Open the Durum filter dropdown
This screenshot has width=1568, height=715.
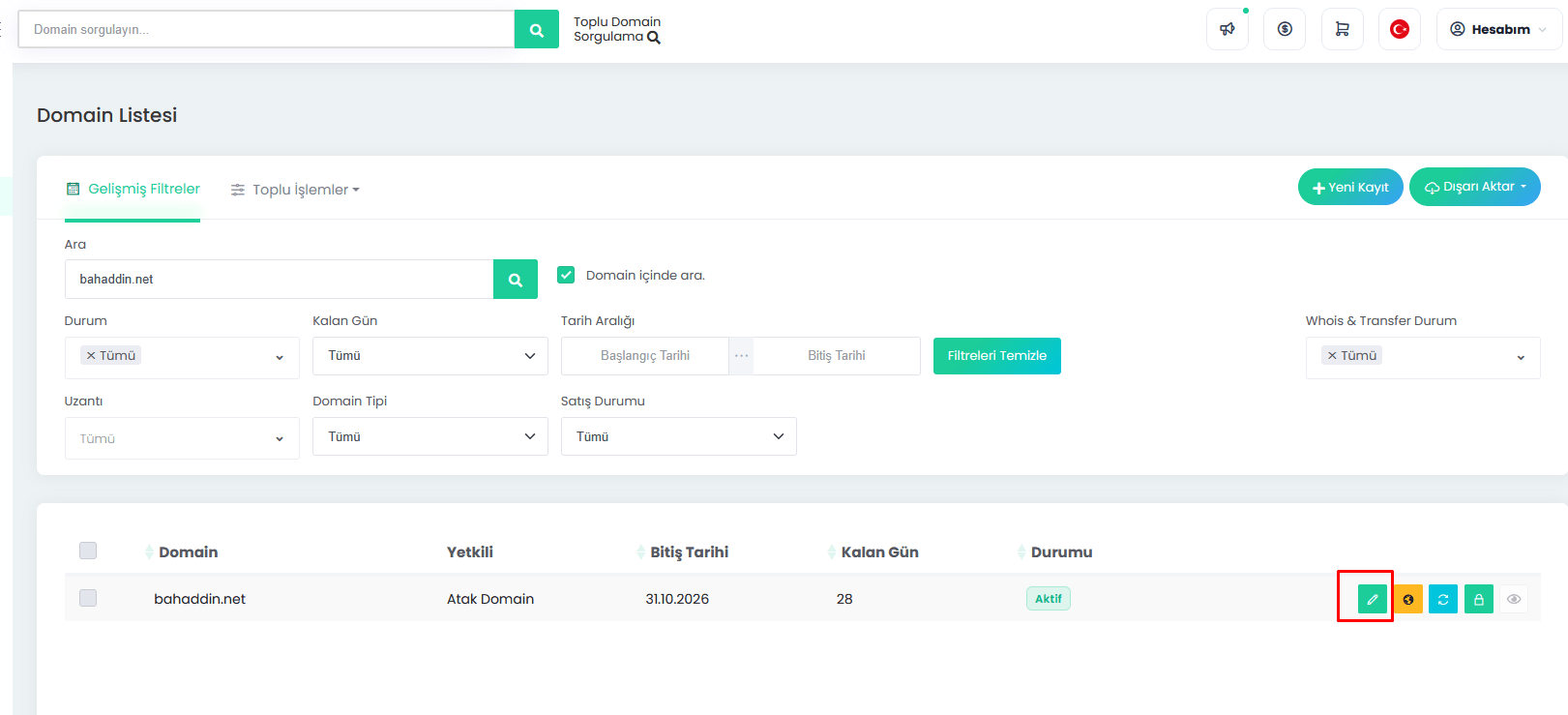(182, 357)
